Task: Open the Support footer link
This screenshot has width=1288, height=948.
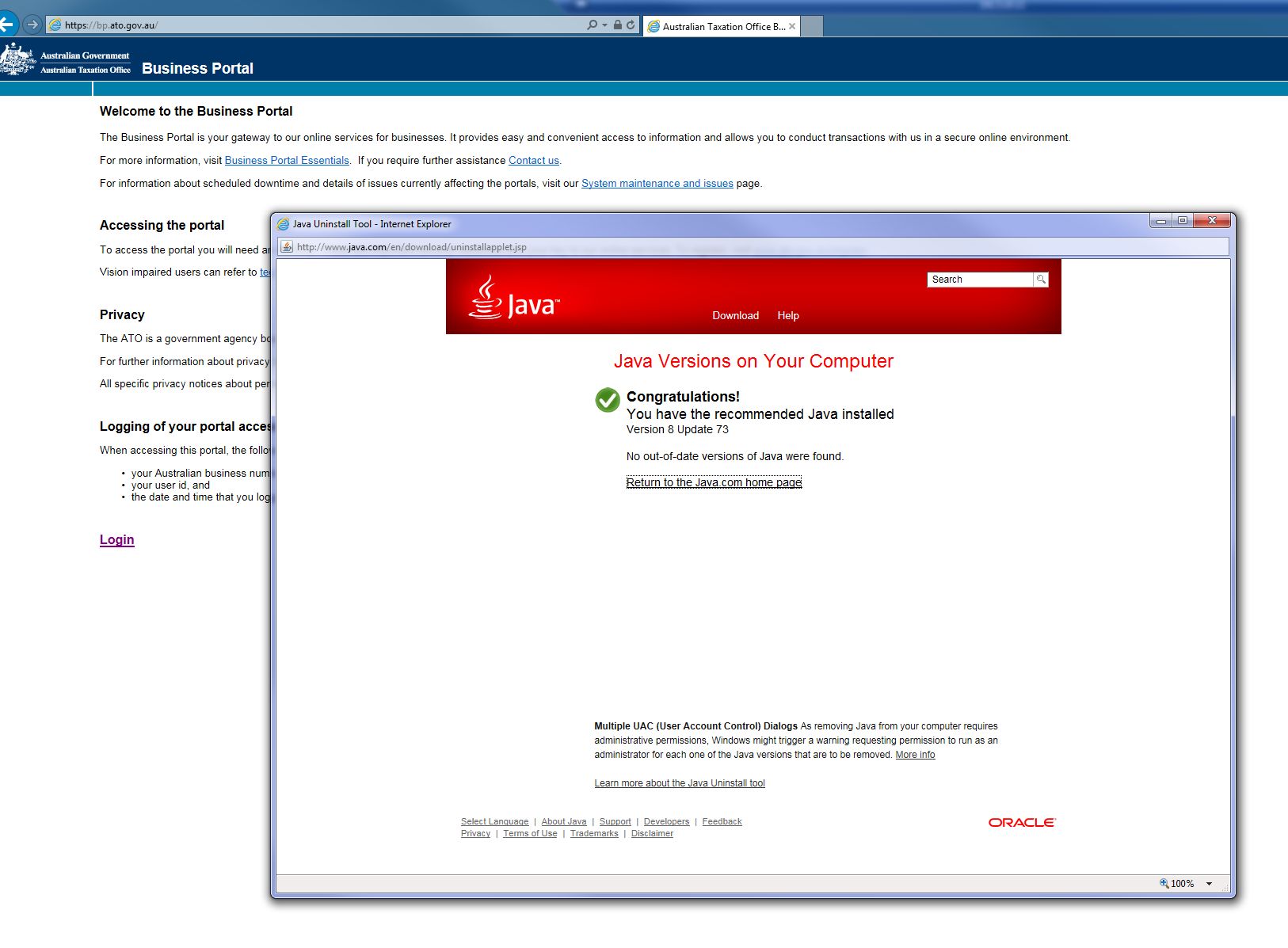Action: tap(615, 821)
